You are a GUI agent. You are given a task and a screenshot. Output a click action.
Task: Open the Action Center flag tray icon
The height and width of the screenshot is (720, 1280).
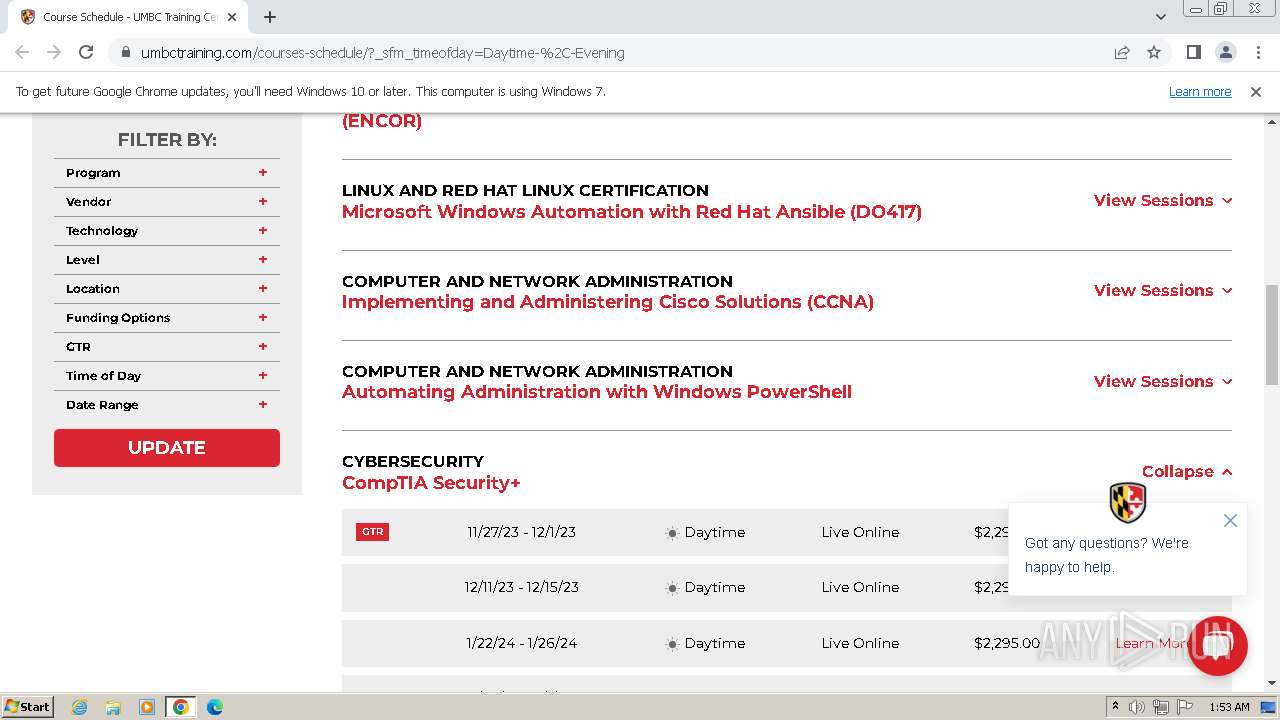(1185, 707)
